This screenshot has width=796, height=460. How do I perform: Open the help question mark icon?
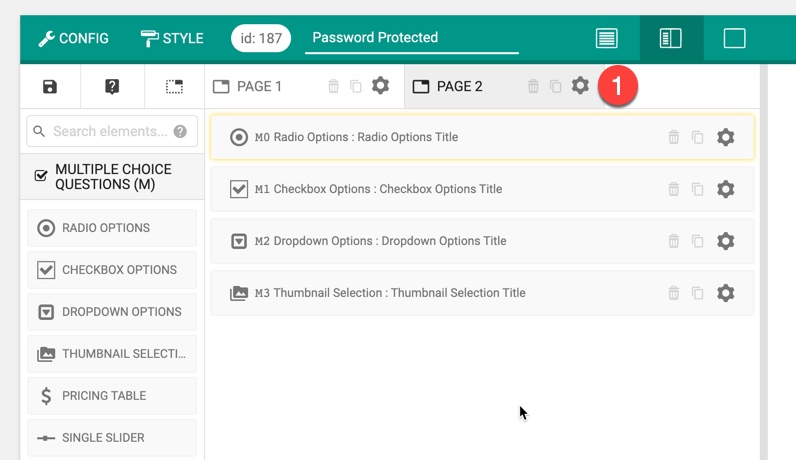[112, 86]
